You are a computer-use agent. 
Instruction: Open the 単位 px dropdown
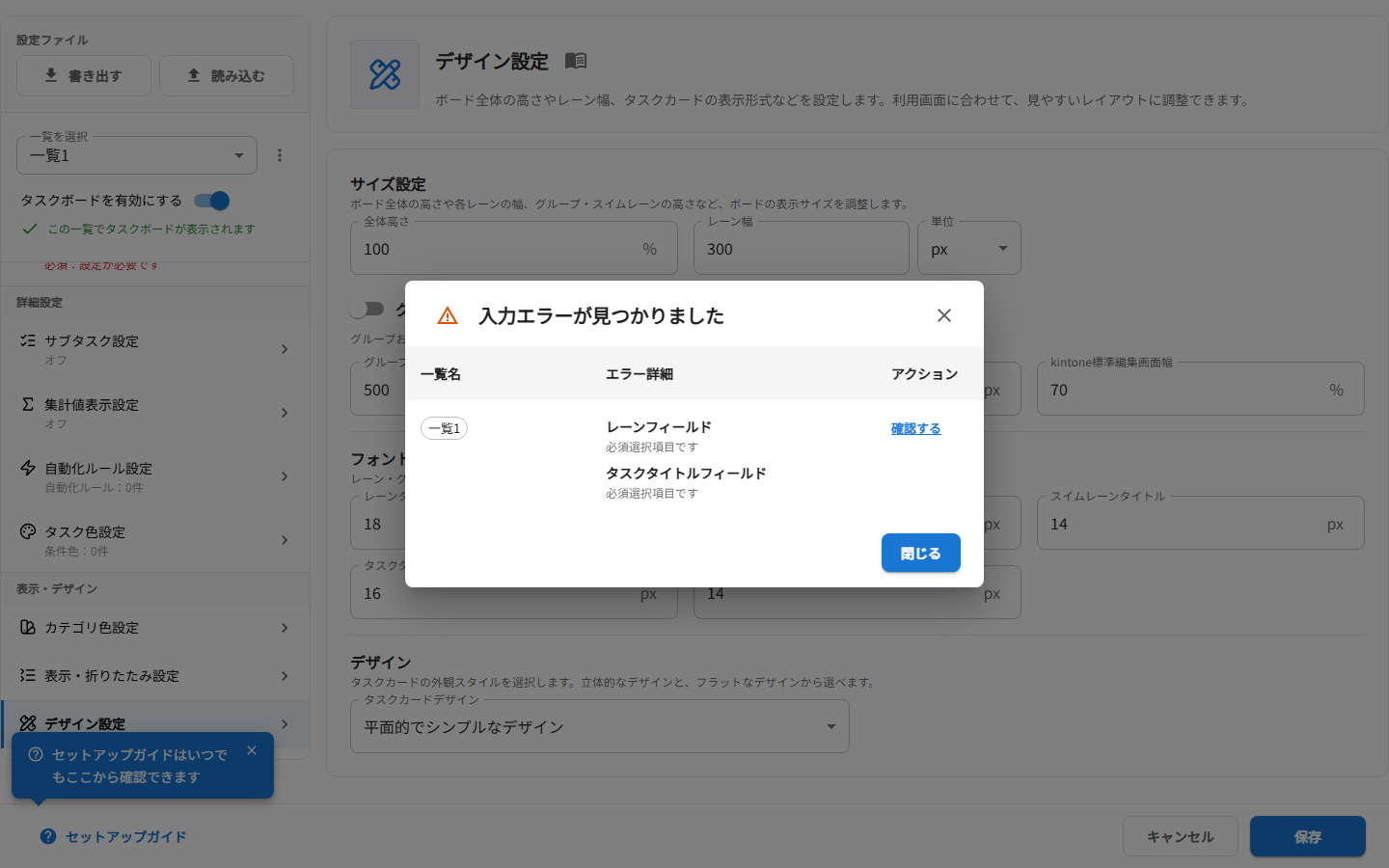[x=969, y=249]
